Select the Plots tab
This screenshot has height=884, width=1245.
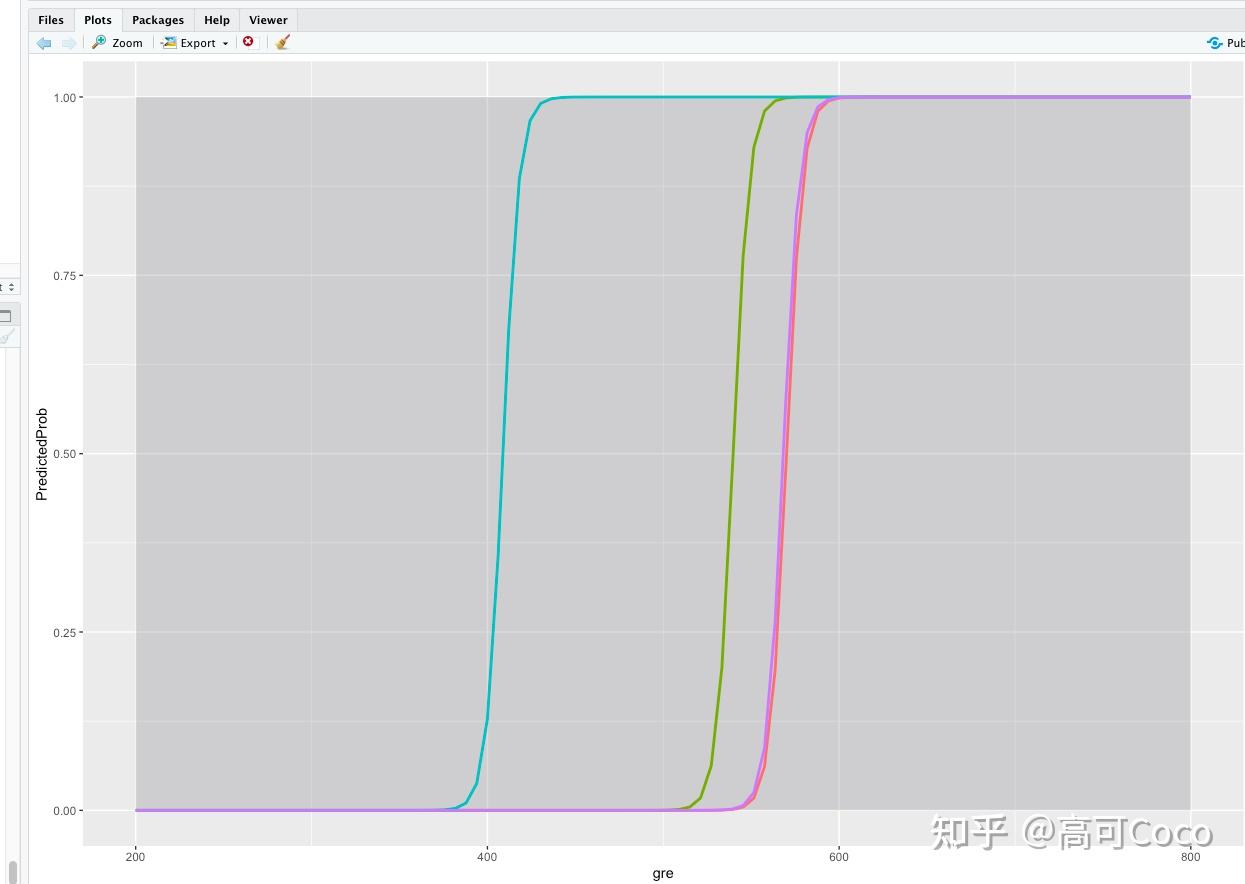(x=98, y=20)
